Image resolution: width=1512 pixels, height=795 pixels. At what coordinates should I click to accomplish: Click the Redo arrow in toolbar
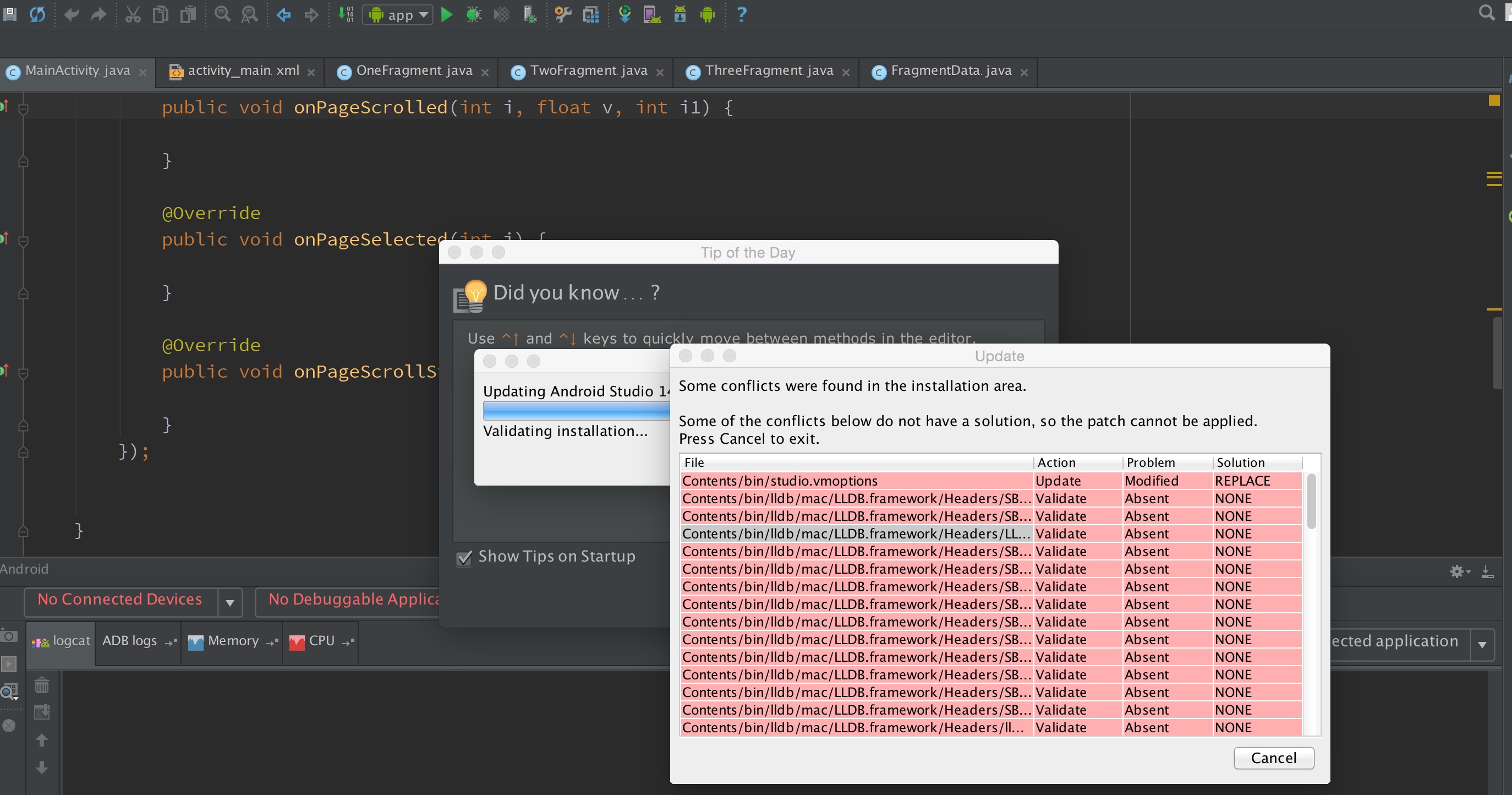point(98,14)
